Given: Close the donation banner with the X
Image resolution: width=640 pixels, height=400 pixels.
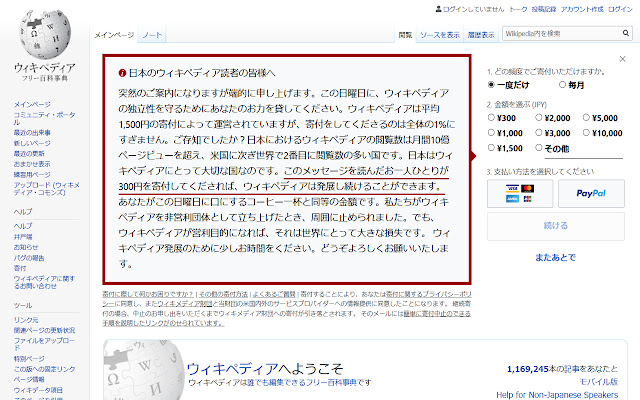Looking at the screenshot, I should click(x=622, y=59).
